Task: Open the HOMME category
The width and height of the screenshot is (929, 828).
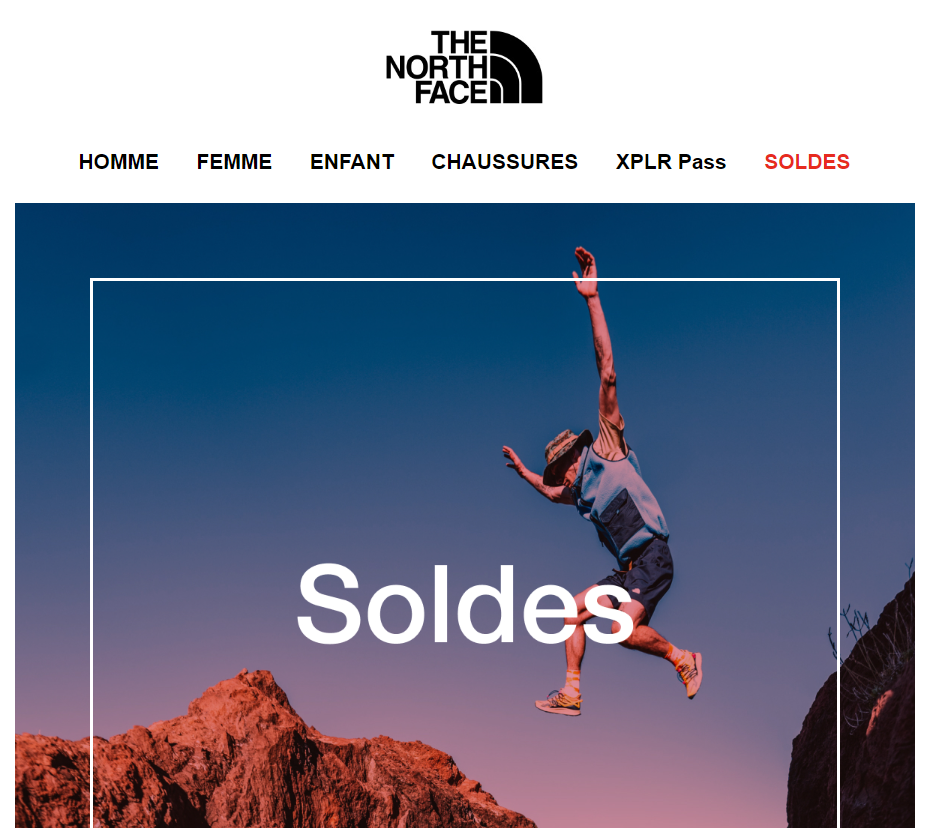Action: coord(118,162)
